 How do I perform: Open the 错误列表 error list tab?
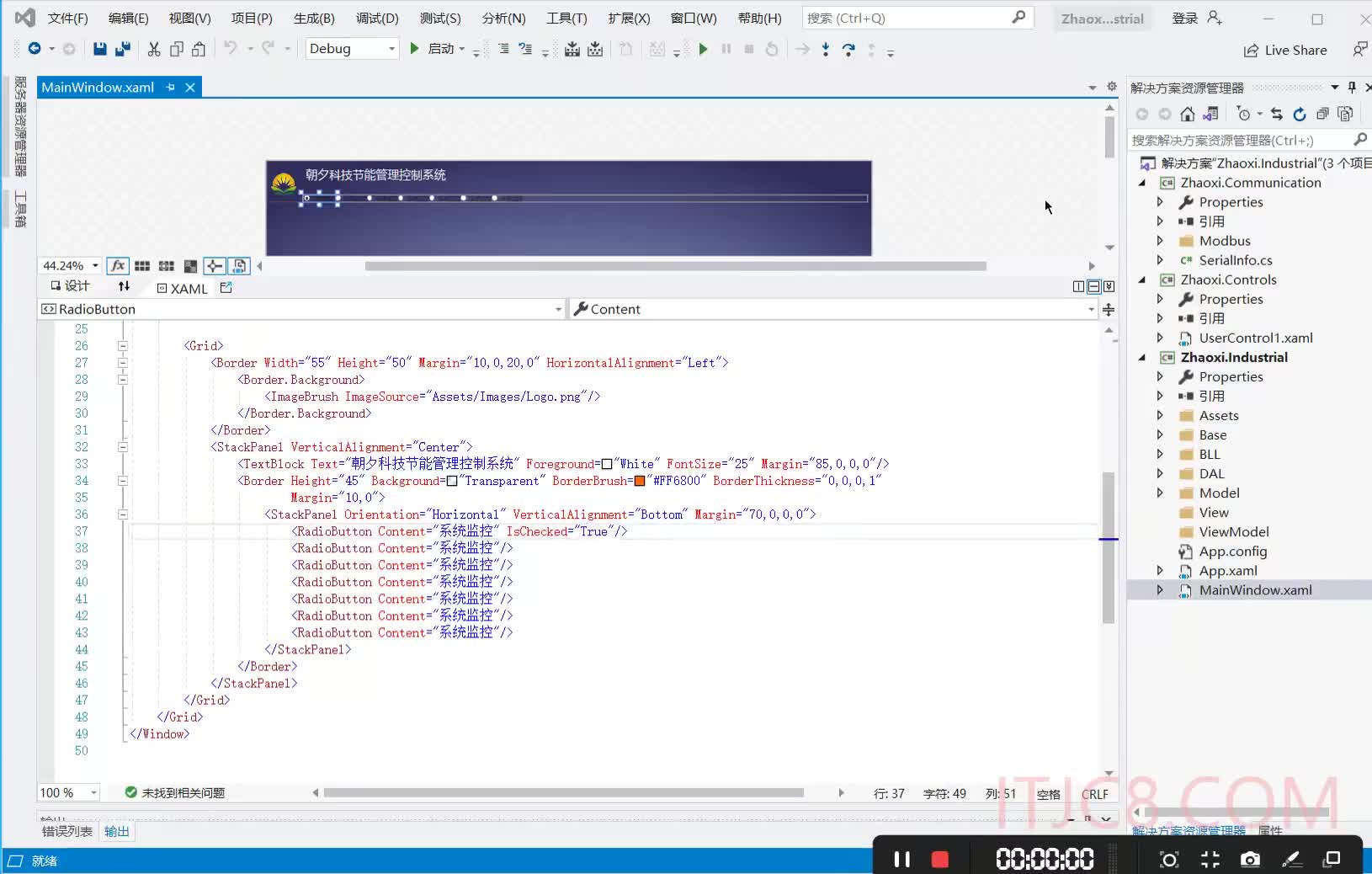point(67,831)
